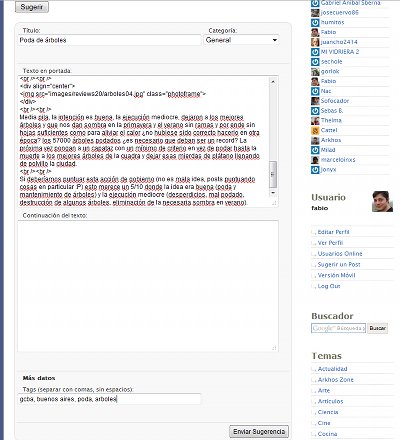This screenshot has width=400, height=440.
Task: Click the orange avatar icon beside Cattel
Action: [315, 130]
